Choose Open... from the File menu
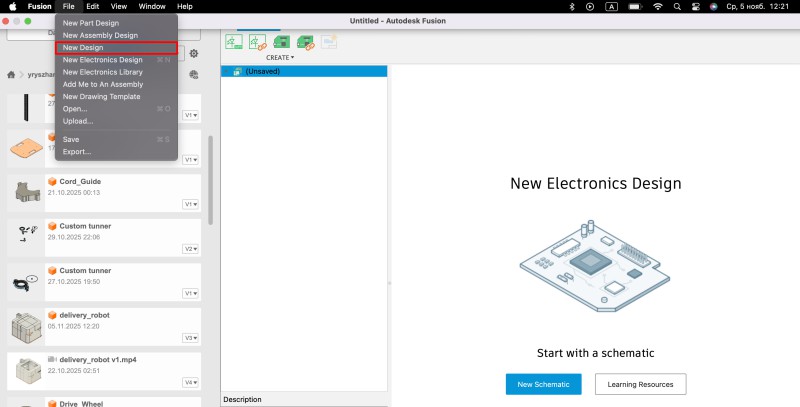The height and width of the screenshot is (407, 800). coord(116,109)
